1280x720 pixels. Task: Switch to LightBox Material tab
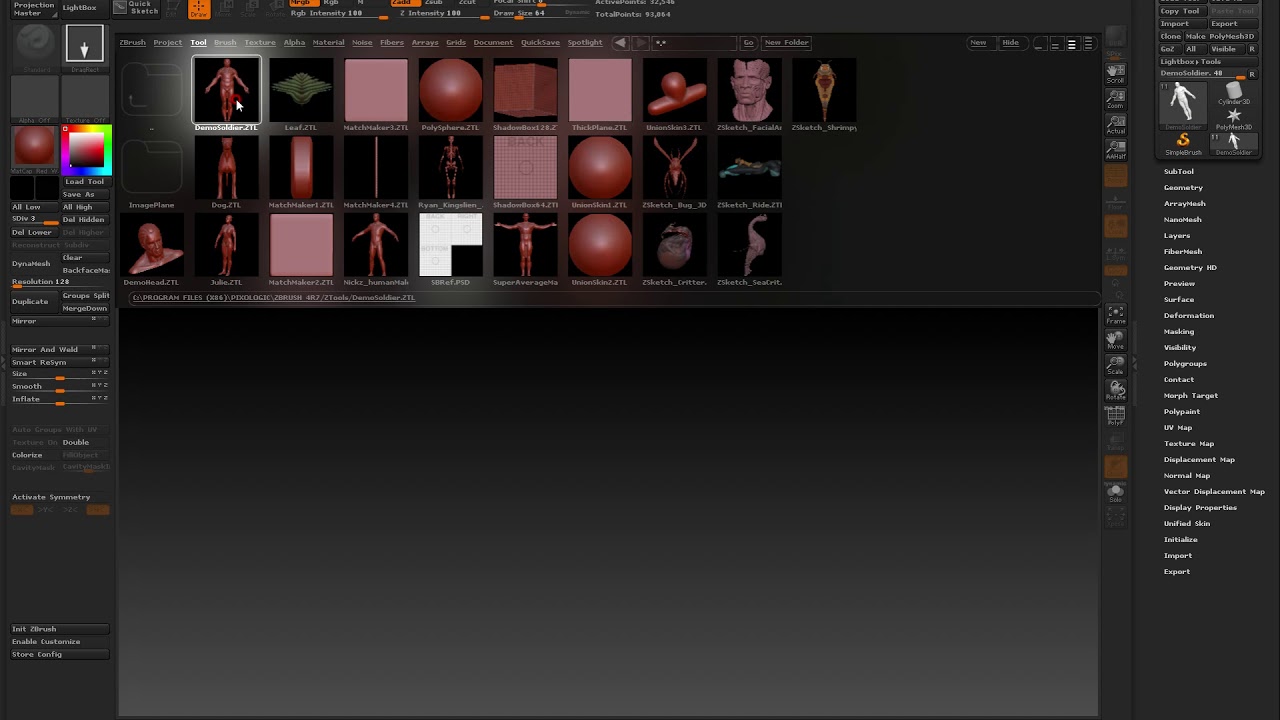tap(328, 42)
